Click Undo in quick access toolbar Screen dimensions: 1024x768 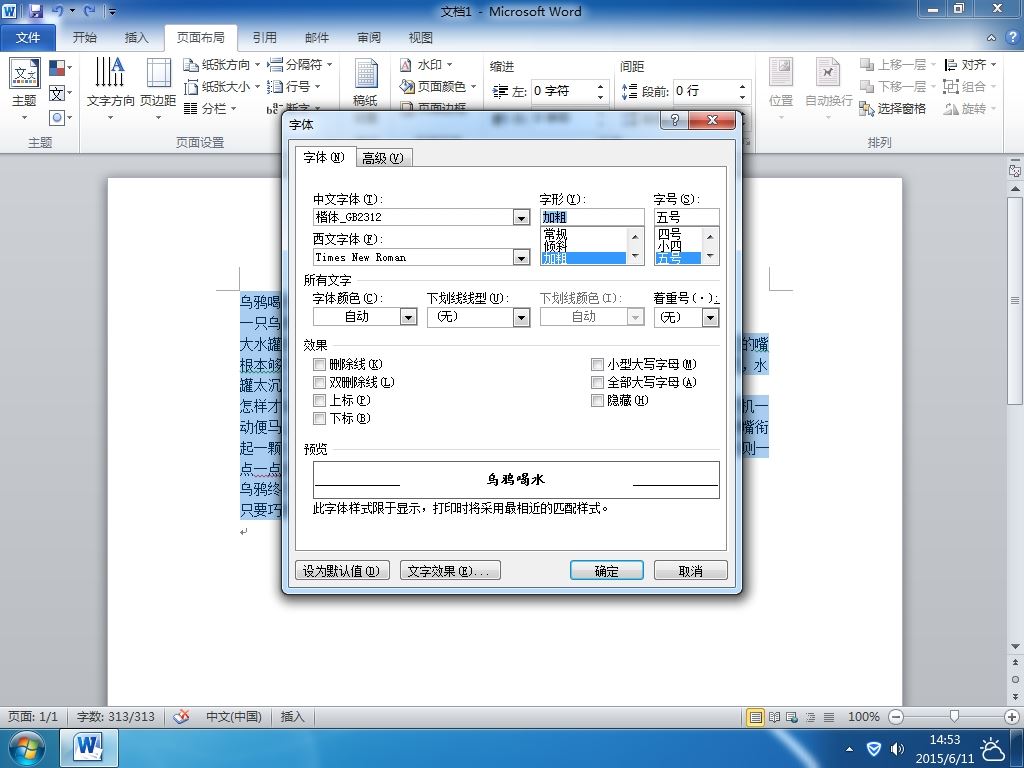click(x=57, y=11)
